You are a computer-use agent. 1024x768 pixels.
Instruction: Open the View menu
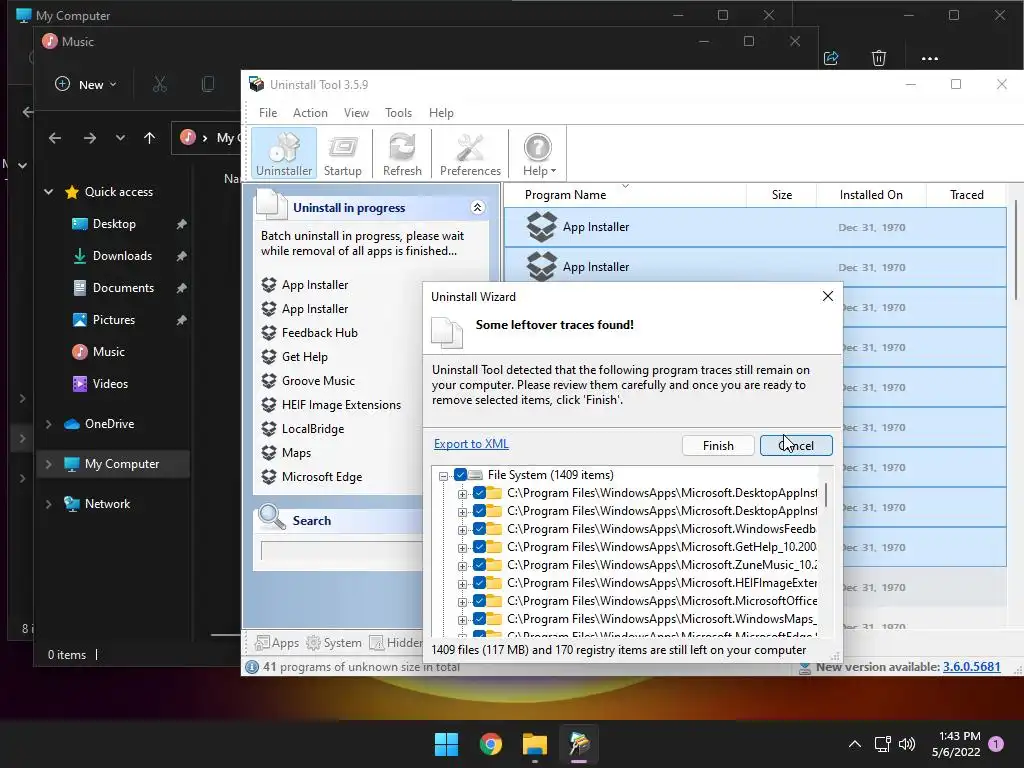(357, 112)
